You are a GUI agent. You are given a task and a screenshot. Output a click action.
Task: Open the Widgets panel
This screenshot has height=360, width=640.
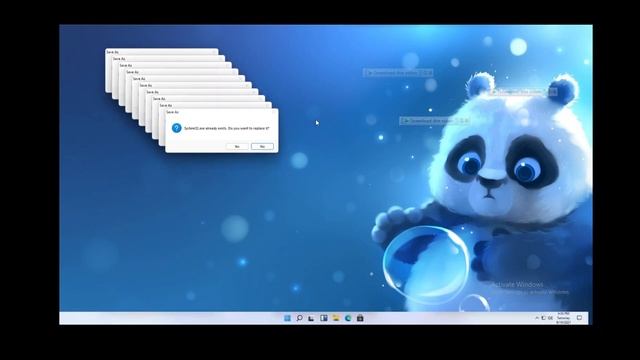point(324,318)
